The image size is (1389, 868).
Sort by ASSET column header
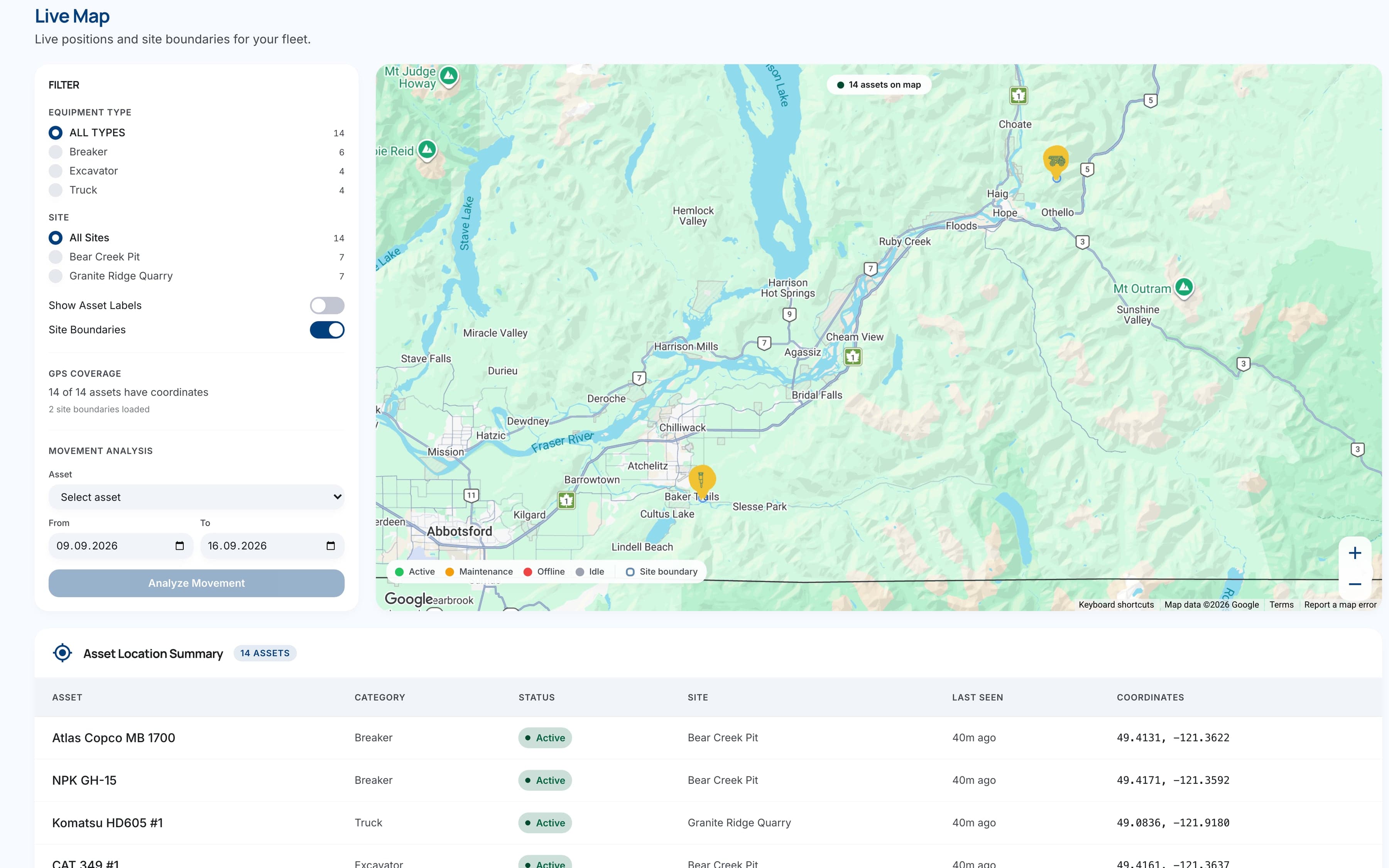coord(67,697)
